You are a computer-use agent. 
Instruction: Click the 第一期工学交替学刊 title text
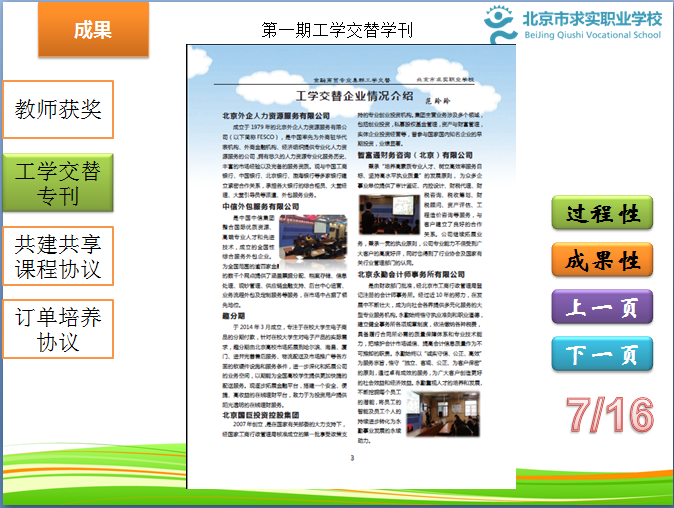pyautogui.click(x=337, y=30)
